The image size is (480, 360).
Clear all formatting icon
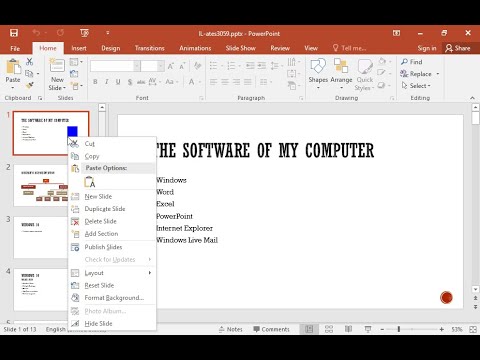click(x=198, y=66)
